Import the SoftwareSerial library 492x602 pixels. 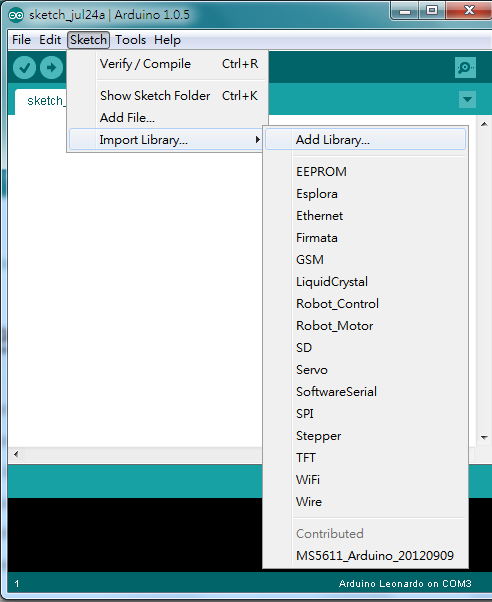click(365, 392)
